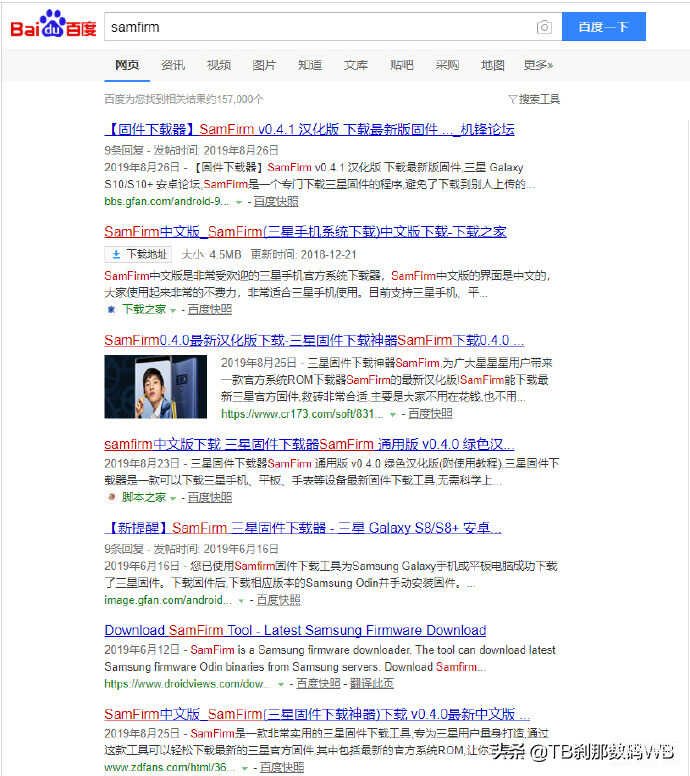Click the 脚本之家 site icon
The width and height of the screenshot is (690, 776).
[x=111, y=497]
